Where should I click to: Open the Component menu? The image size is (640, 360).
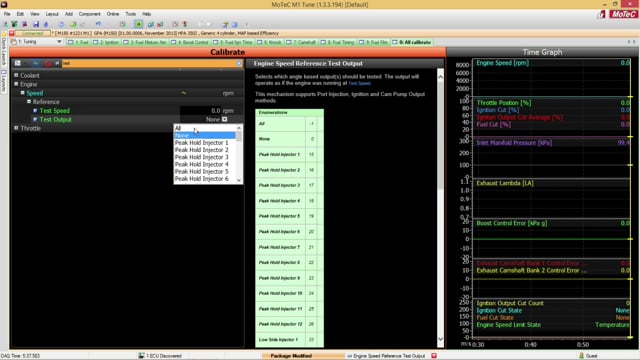pos(89,14)
